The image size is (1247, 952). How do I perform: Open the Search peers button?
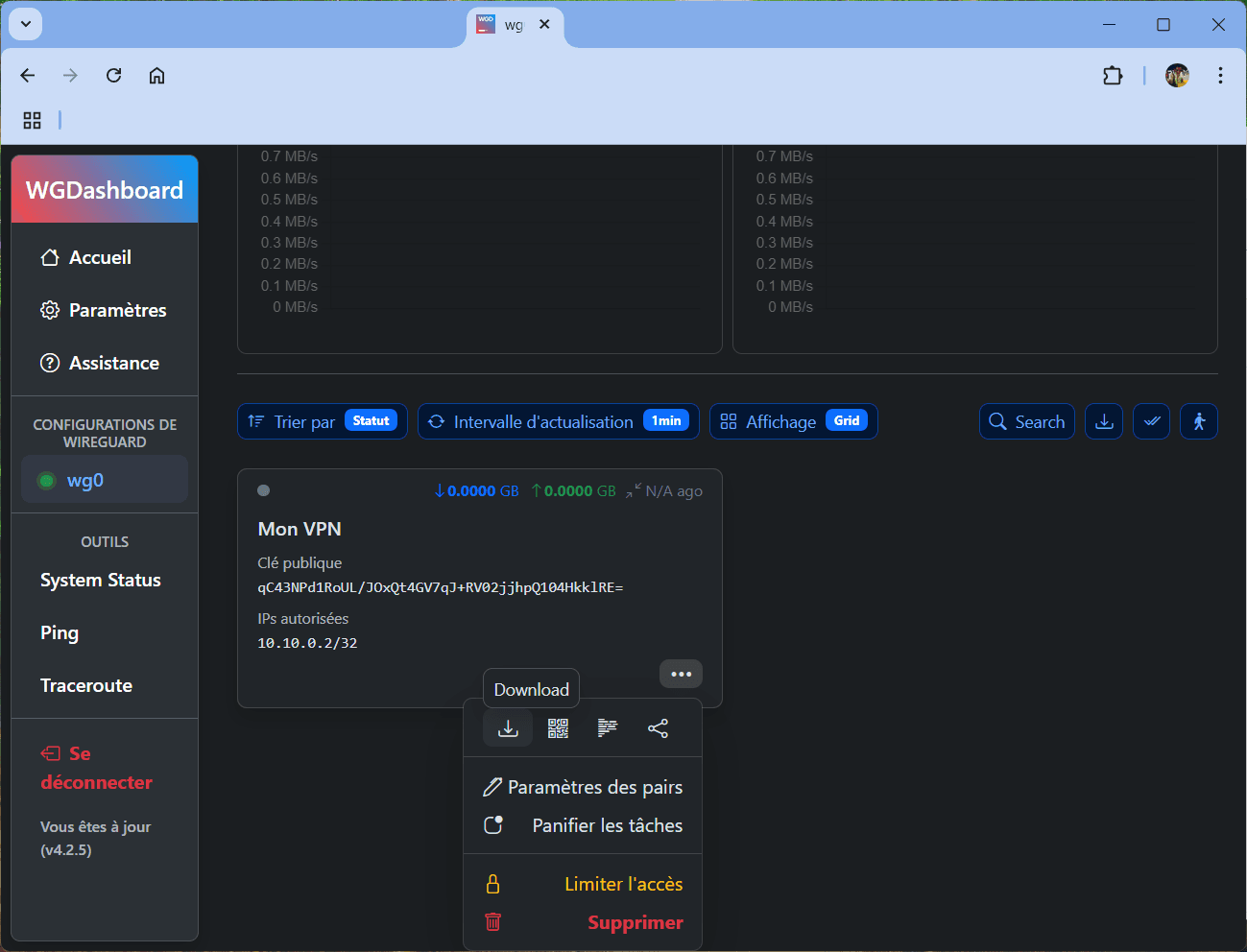[x=1026, y=421]
